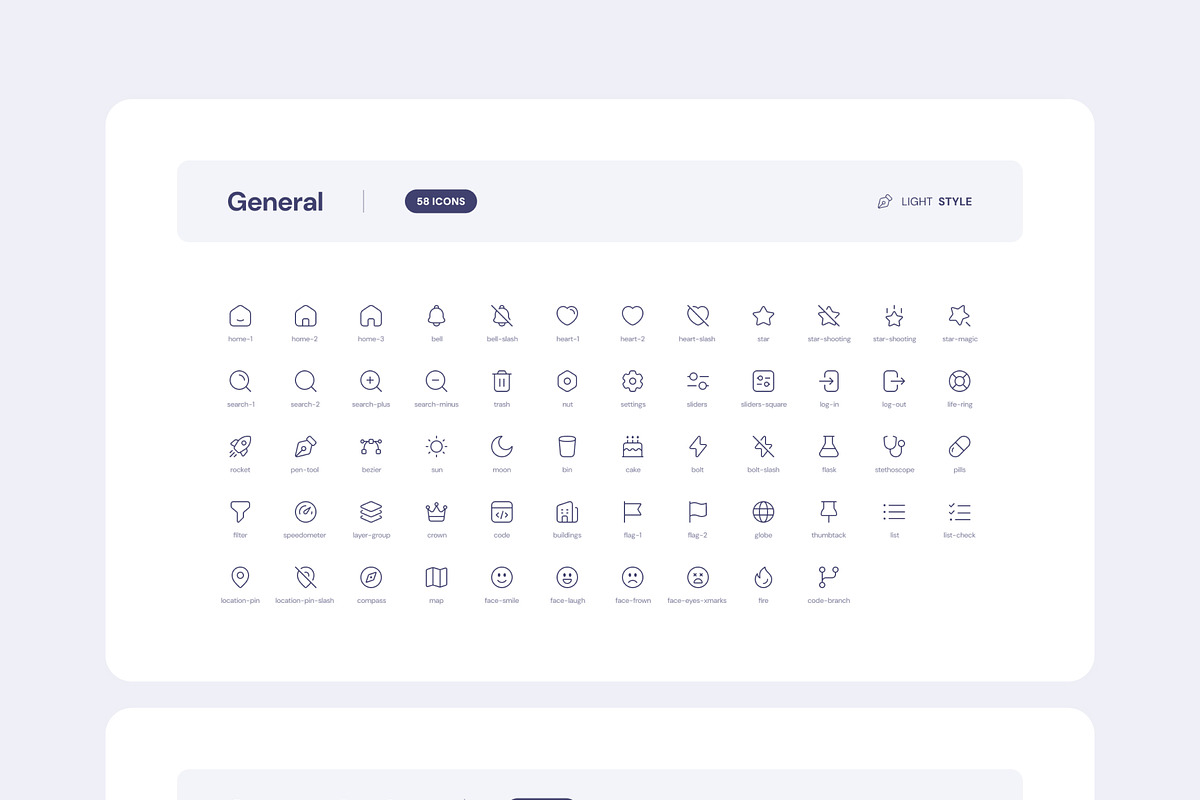
Task: Click the crown icon
Action: (436, 512)
